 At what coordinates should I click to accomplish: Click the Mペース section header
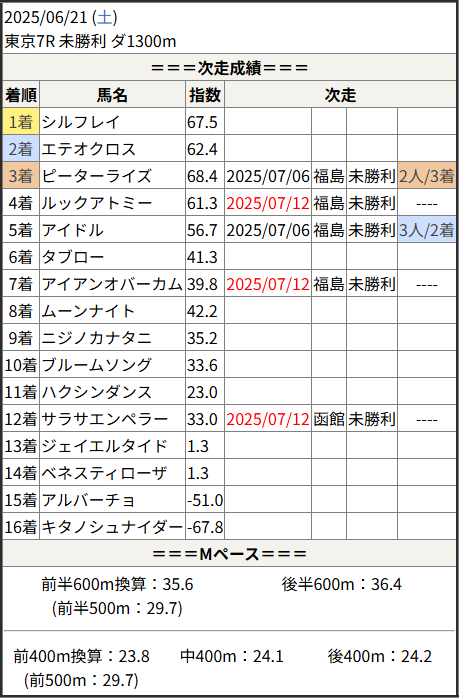tap(229, 554)
